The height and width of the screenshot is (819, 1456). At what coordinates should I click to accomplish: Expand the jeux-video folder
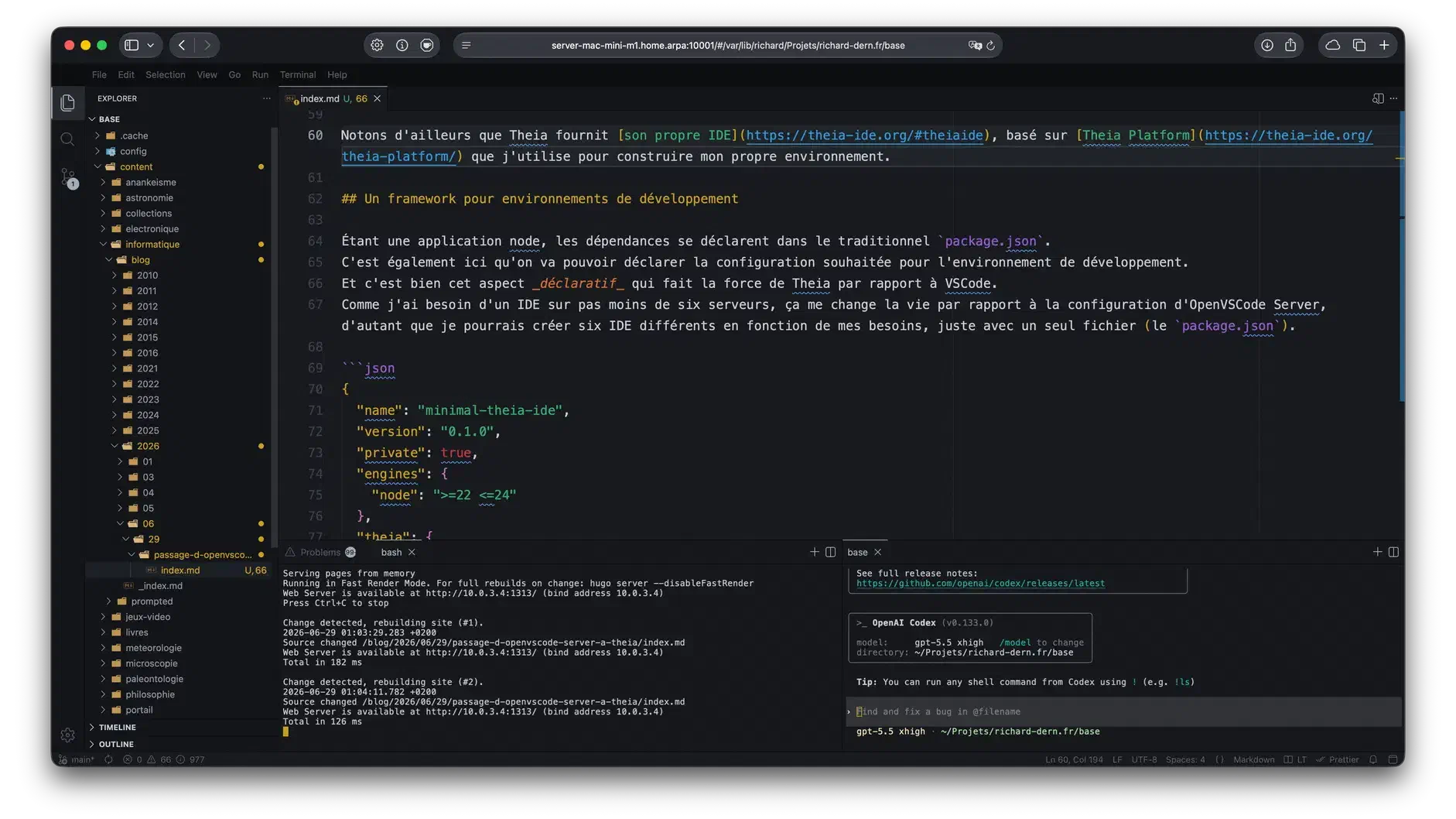pos(147,617)
